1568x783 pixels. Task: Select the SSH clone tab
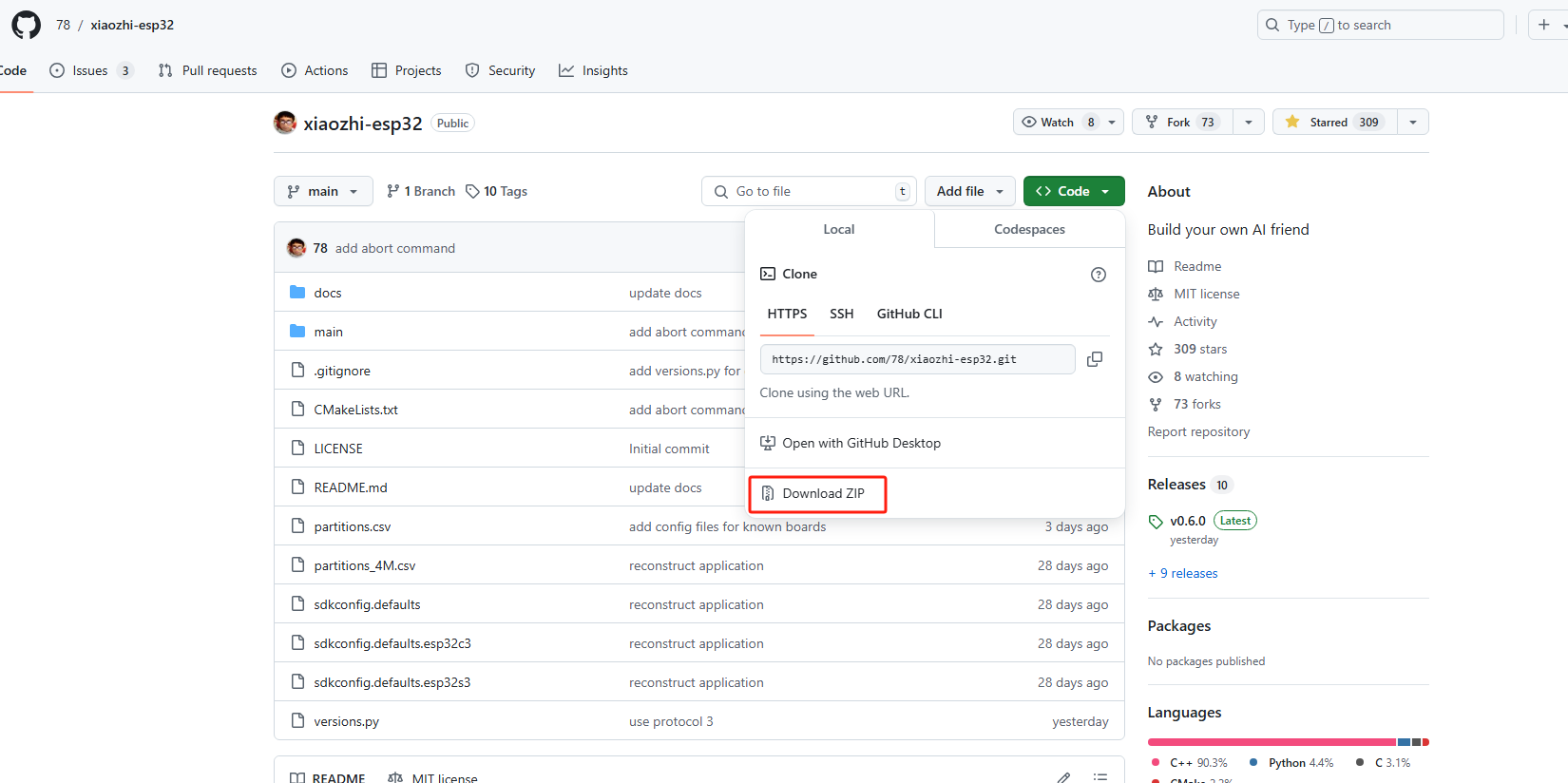tap(842, 314)
